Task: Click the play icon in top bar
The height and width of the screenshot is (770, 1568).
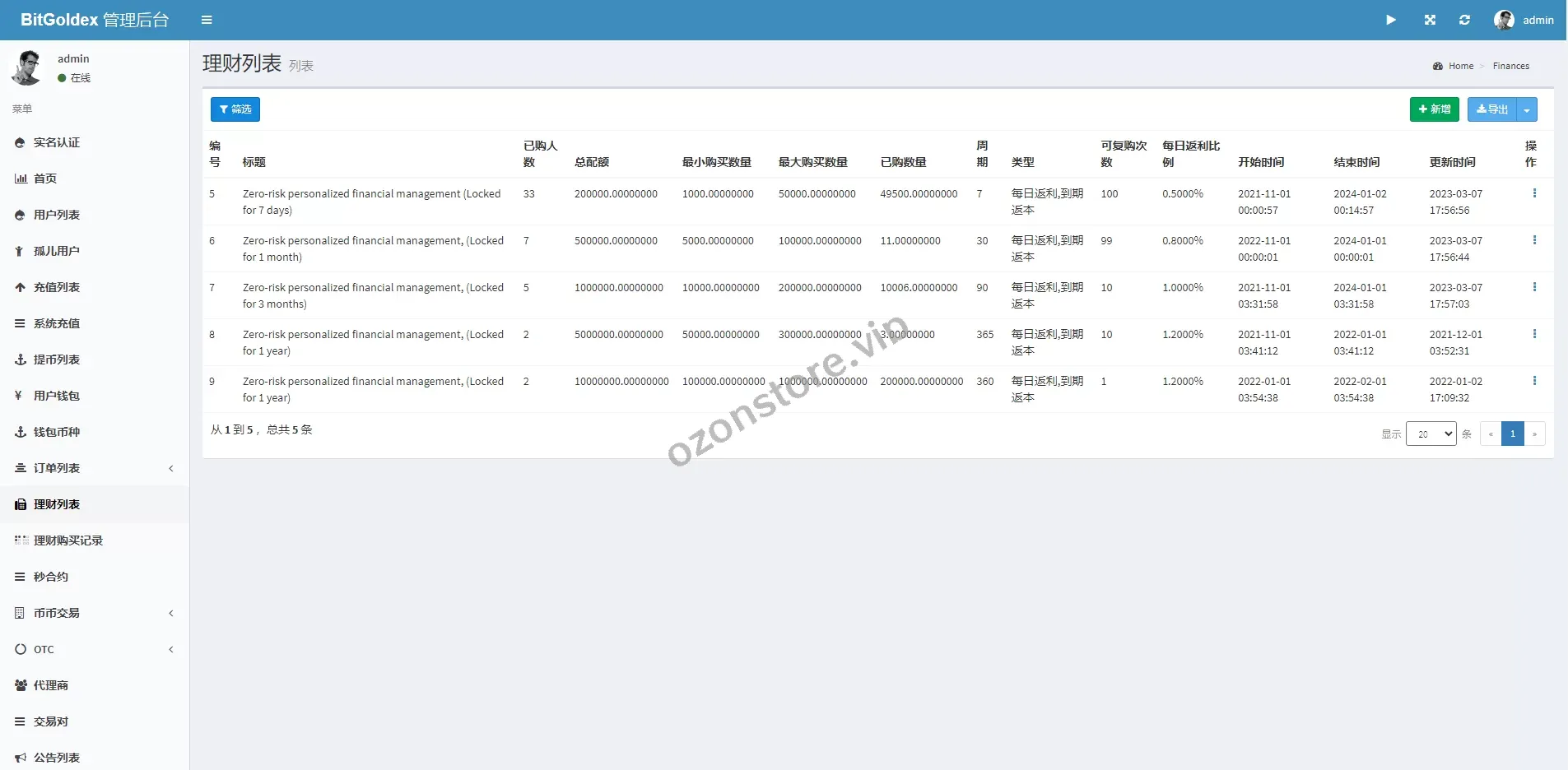Action: pos(1390,20)
